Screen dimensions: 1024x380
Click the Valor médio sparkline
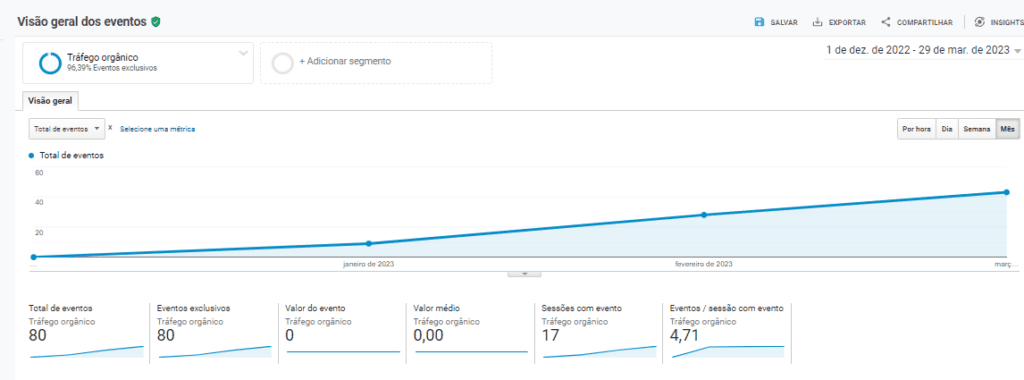(x=471, y=351)
